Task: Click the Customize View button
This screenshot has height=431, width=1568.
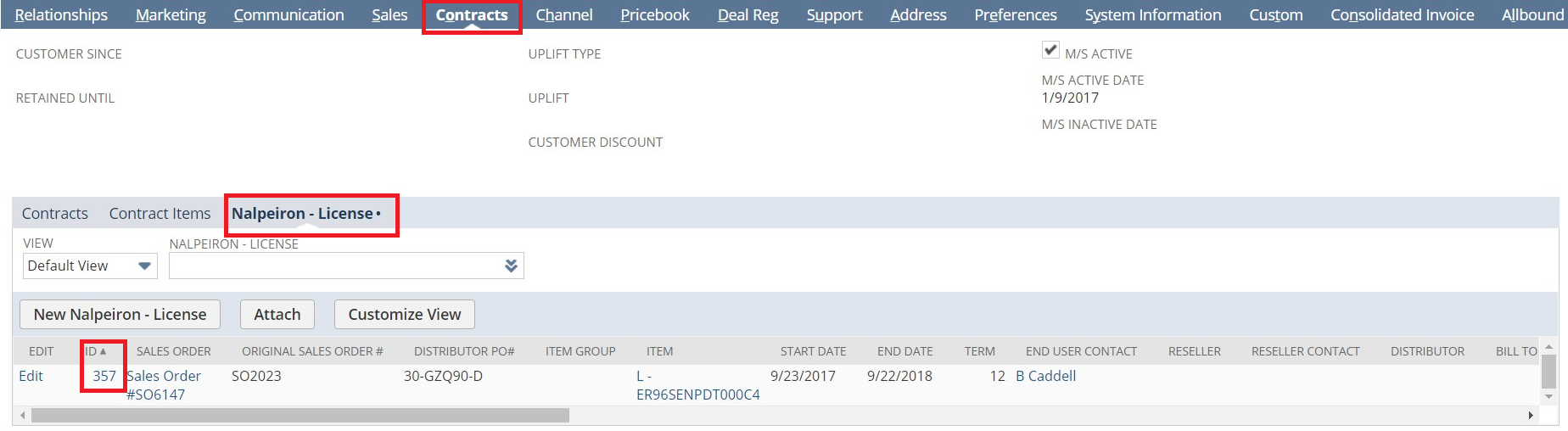Action: pyautogui.click(x=405, y=315)
